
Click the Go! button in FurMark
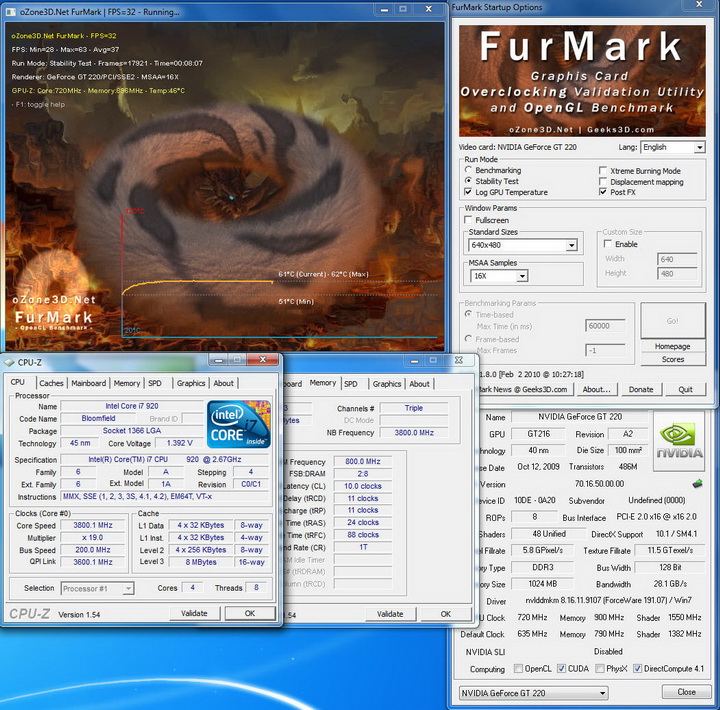[x=673, y=321]
